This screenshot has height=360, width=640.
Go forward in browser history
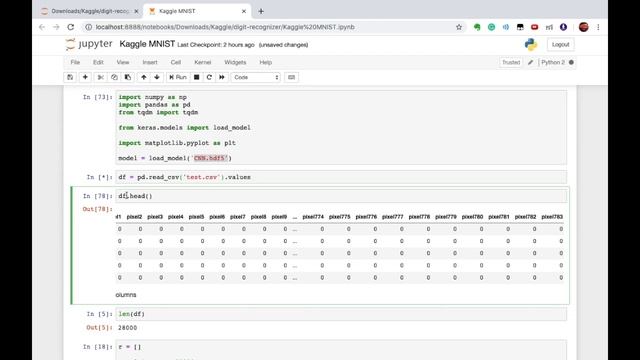pos(56,27)
